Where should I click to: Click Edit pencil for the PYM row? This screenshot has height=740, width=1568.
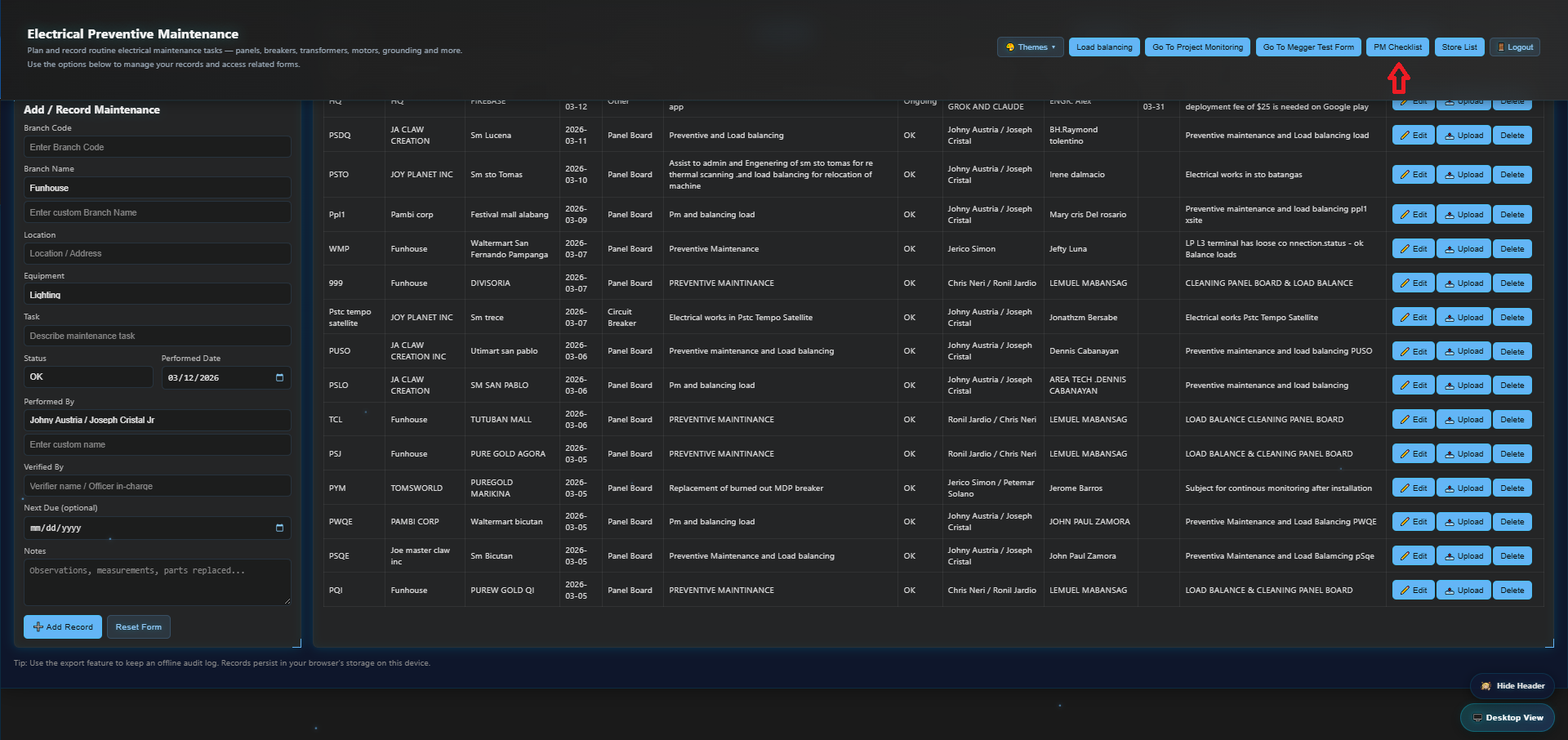[1413, 488]
